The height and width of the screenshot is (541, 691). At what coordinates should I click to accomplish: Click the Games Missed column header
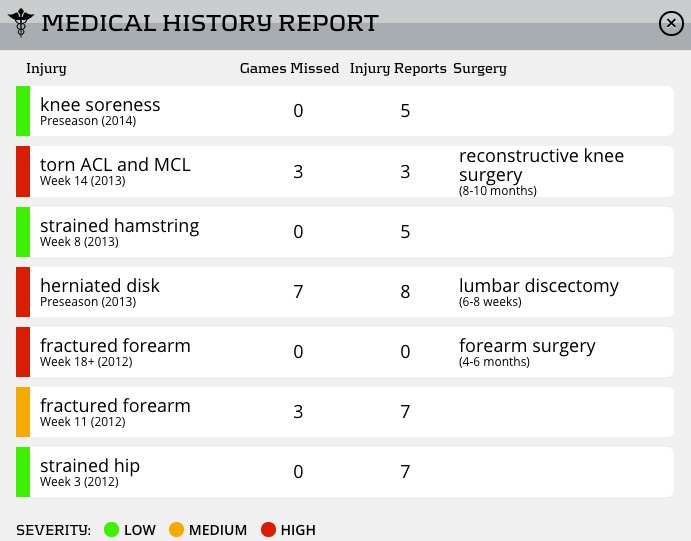click(x=289, y=69)
